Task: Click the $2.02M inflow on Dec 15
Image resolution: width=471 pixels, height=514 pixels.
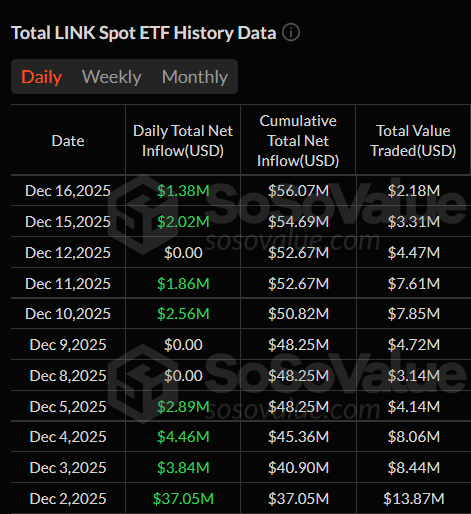Action: (183, 222)
